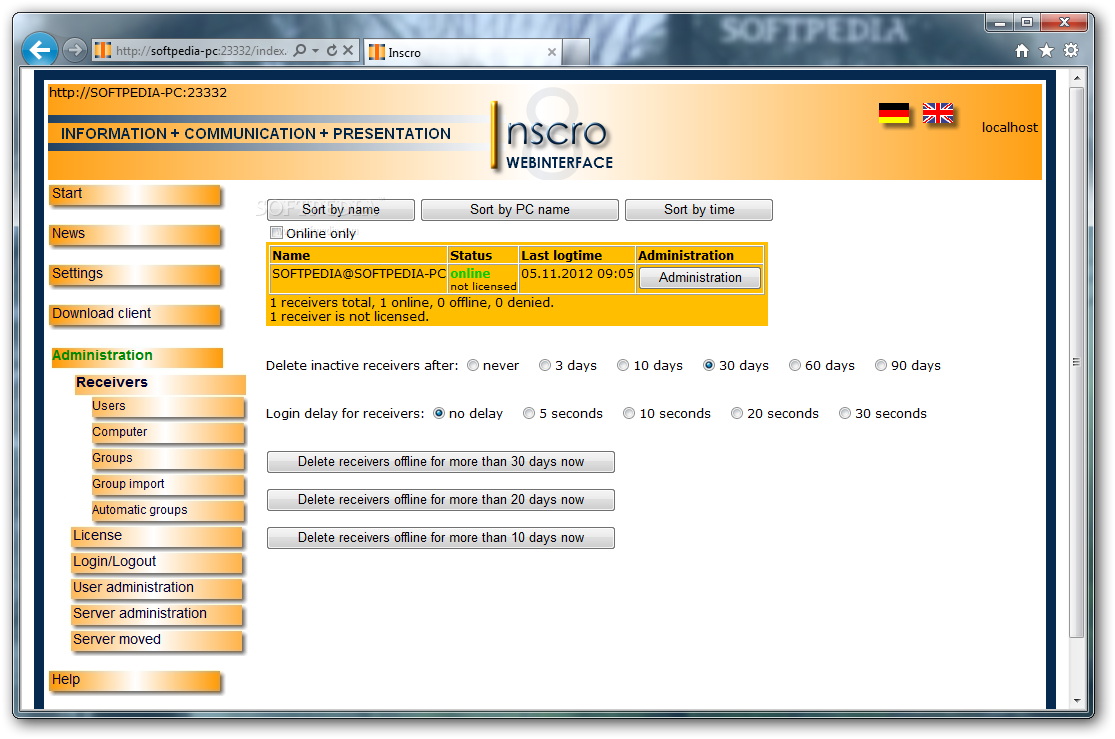The width and height of the screenshot is (1115, 739).
Task: Stop loading with address bar X
Action: pyautogui.click(x=348, y=50)
